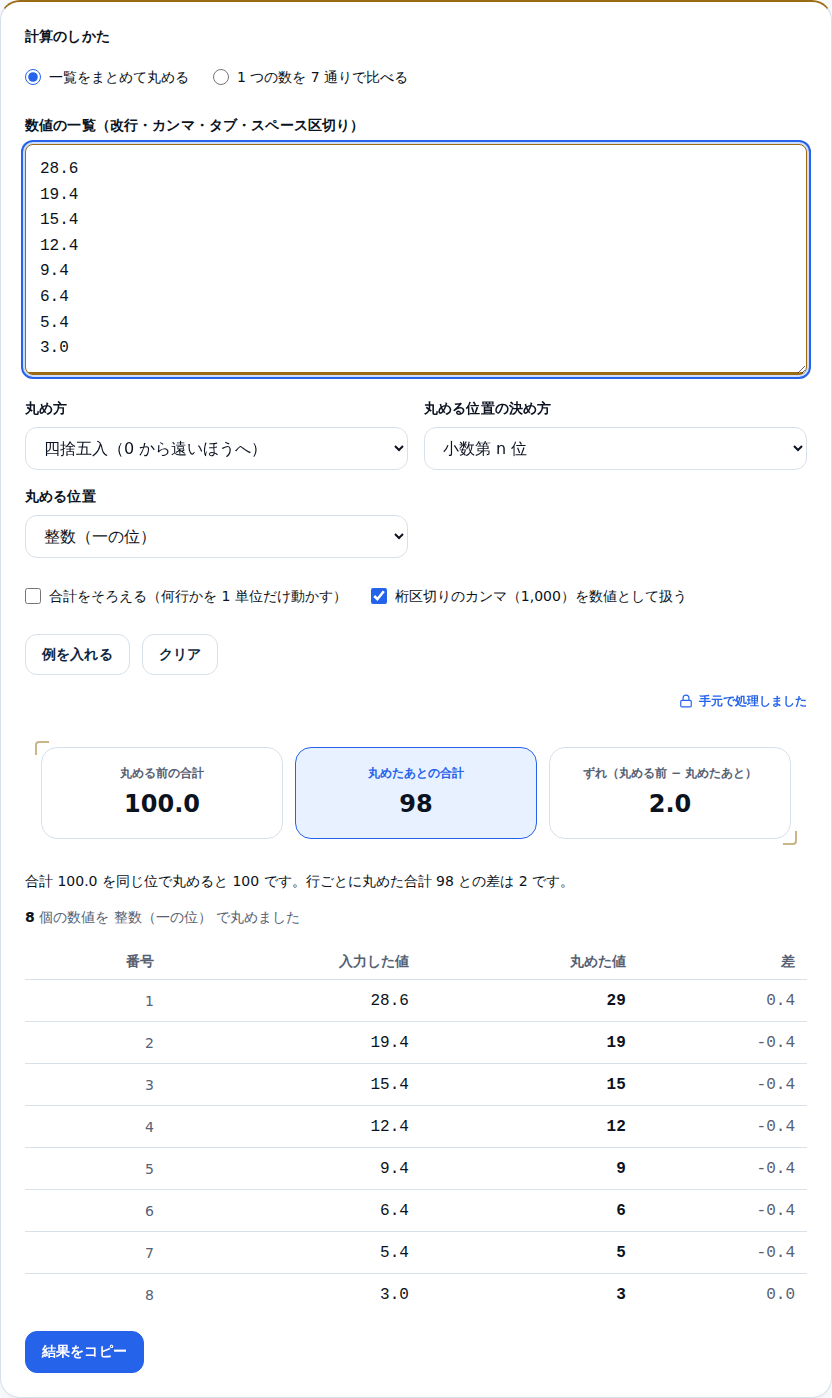This screenshot has height=1398, width=832.
Task: Click rounded value 3 in the table
Action: 621,1294
